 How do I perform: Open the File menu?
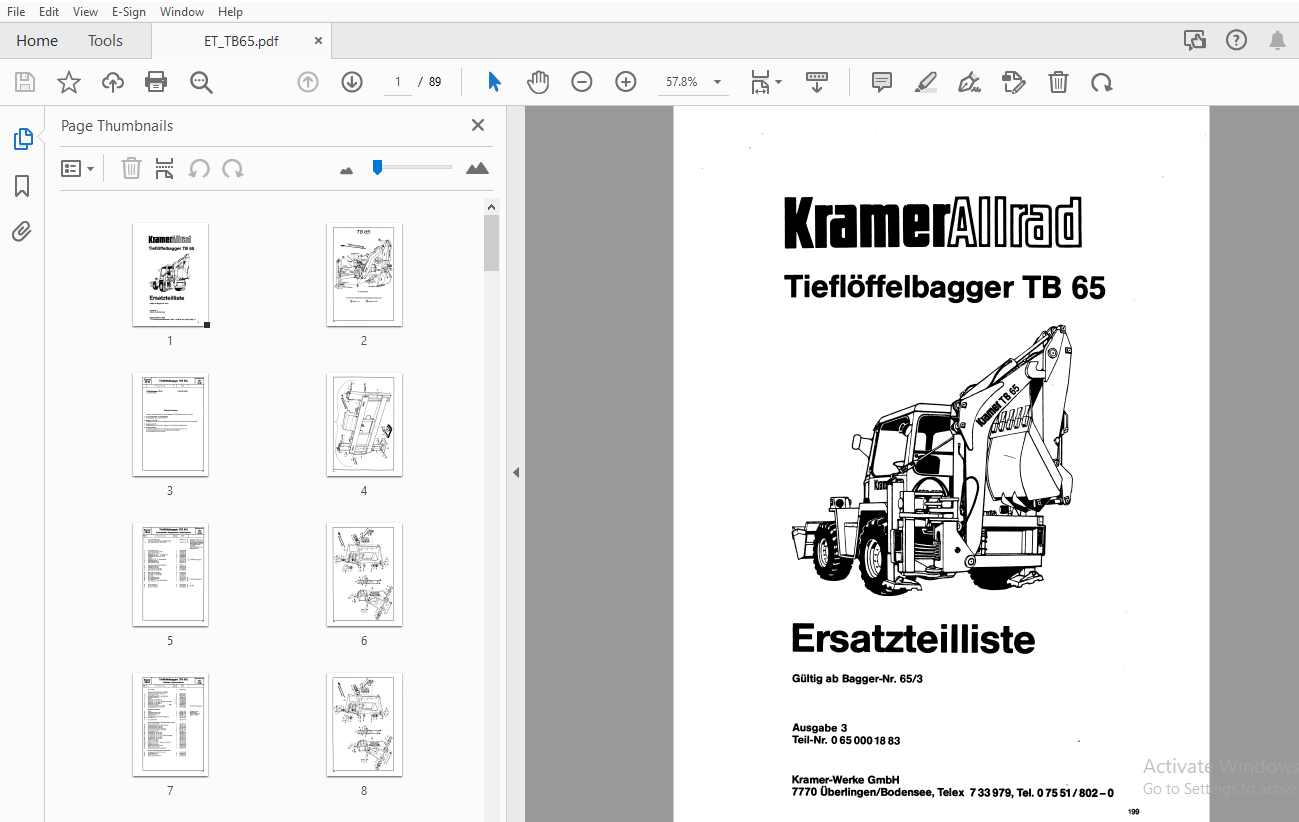16,12
